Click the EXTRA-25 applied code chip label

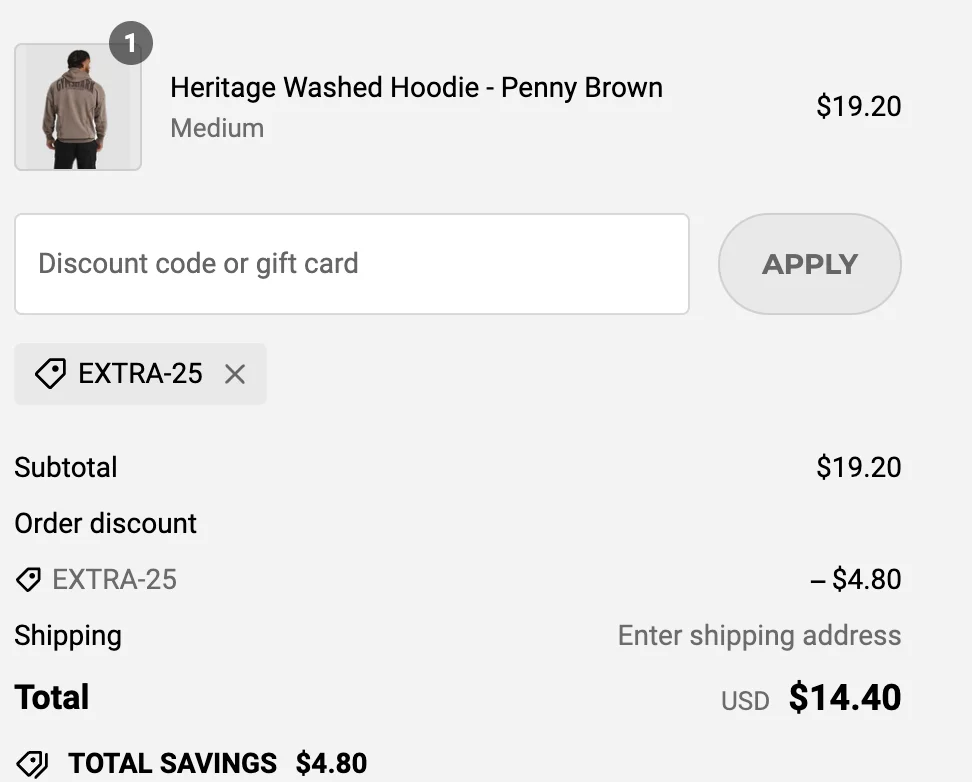(x=140, y=374)
